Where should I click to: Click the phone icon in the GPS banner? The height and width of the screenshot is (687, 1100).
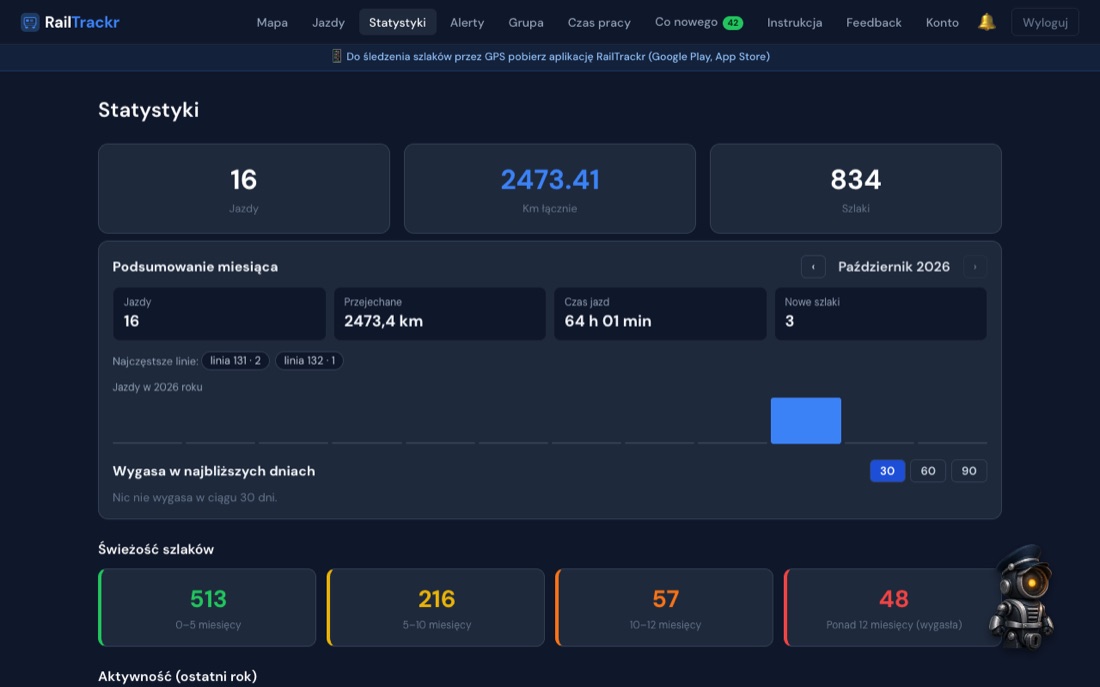[337, 56]
